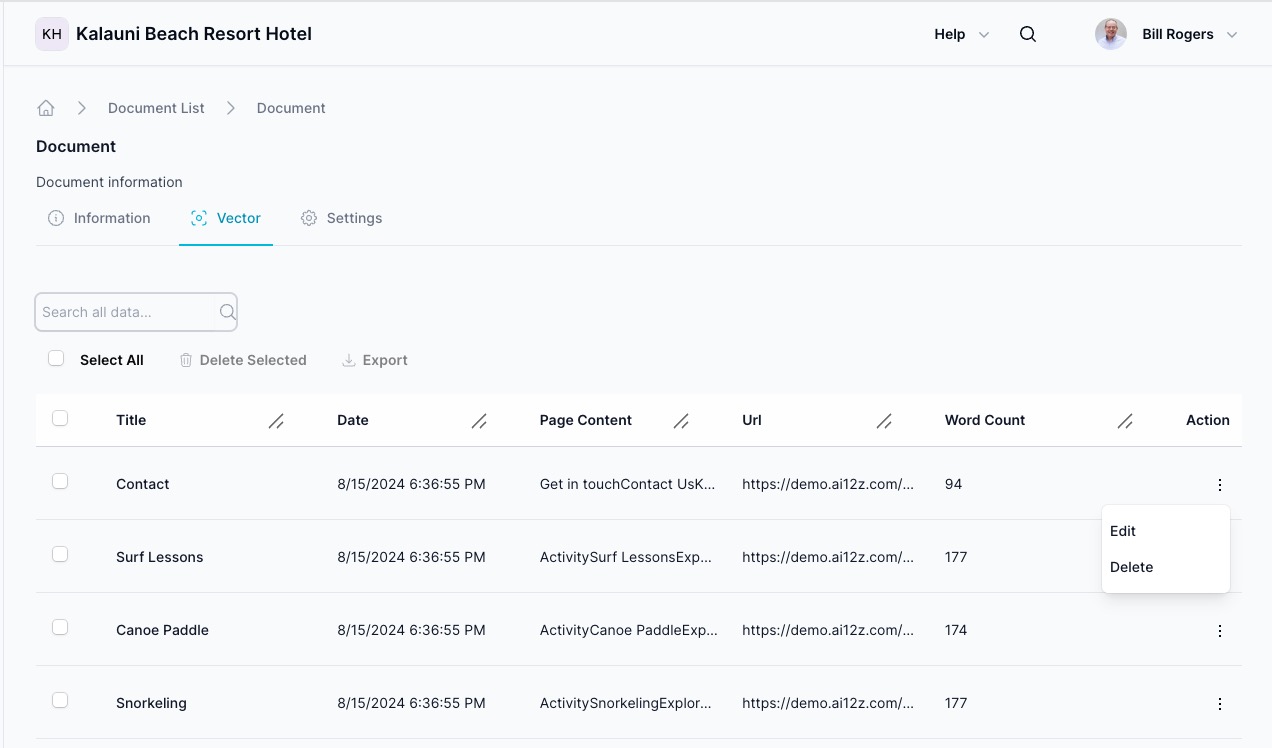Click resize handle beside Page Content column
This screenshot has width=1272, height=748.
point(681,421)
